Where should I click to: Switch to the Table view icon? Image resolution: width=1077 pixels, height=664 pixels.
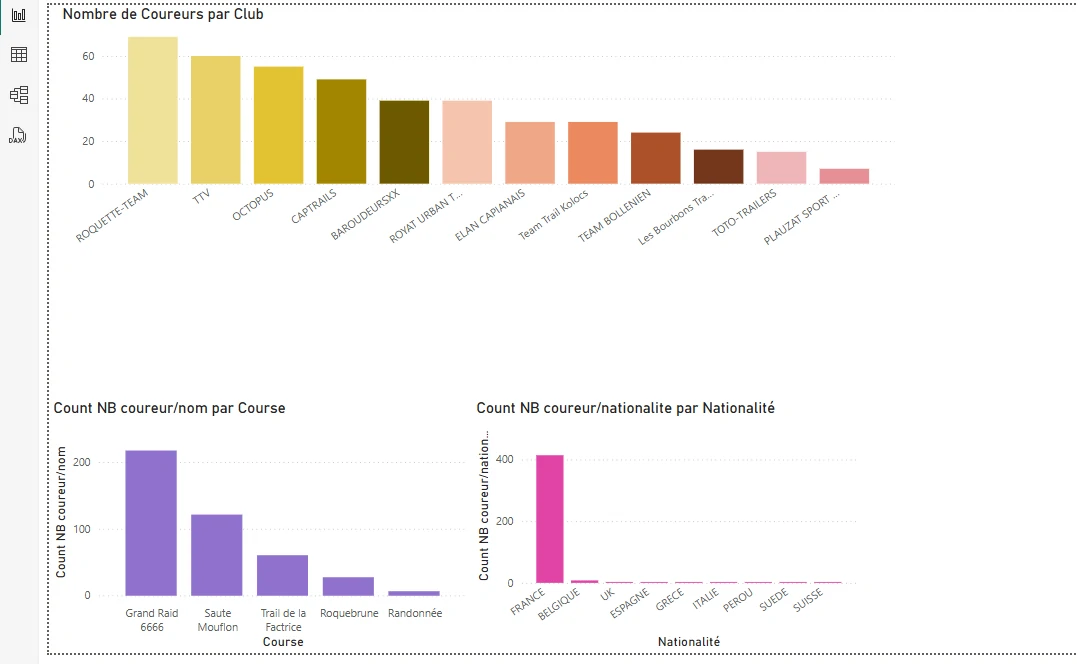click(18, 55)
